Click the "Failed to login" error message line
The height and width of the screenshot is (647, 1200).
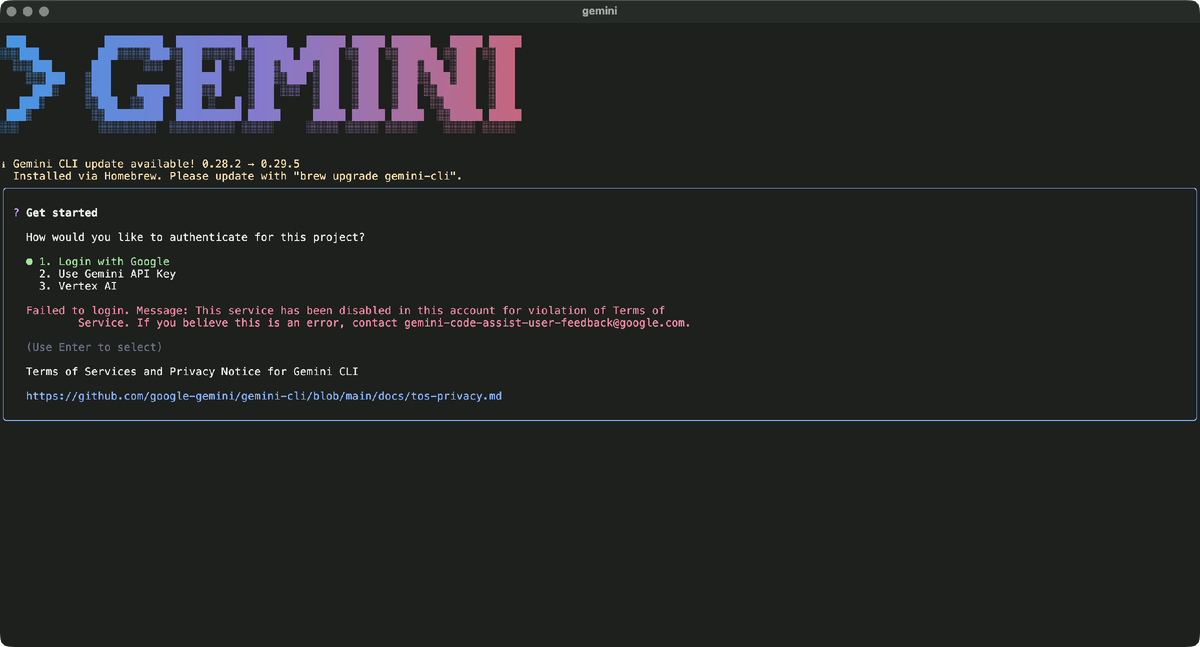(x=345, y=311)
